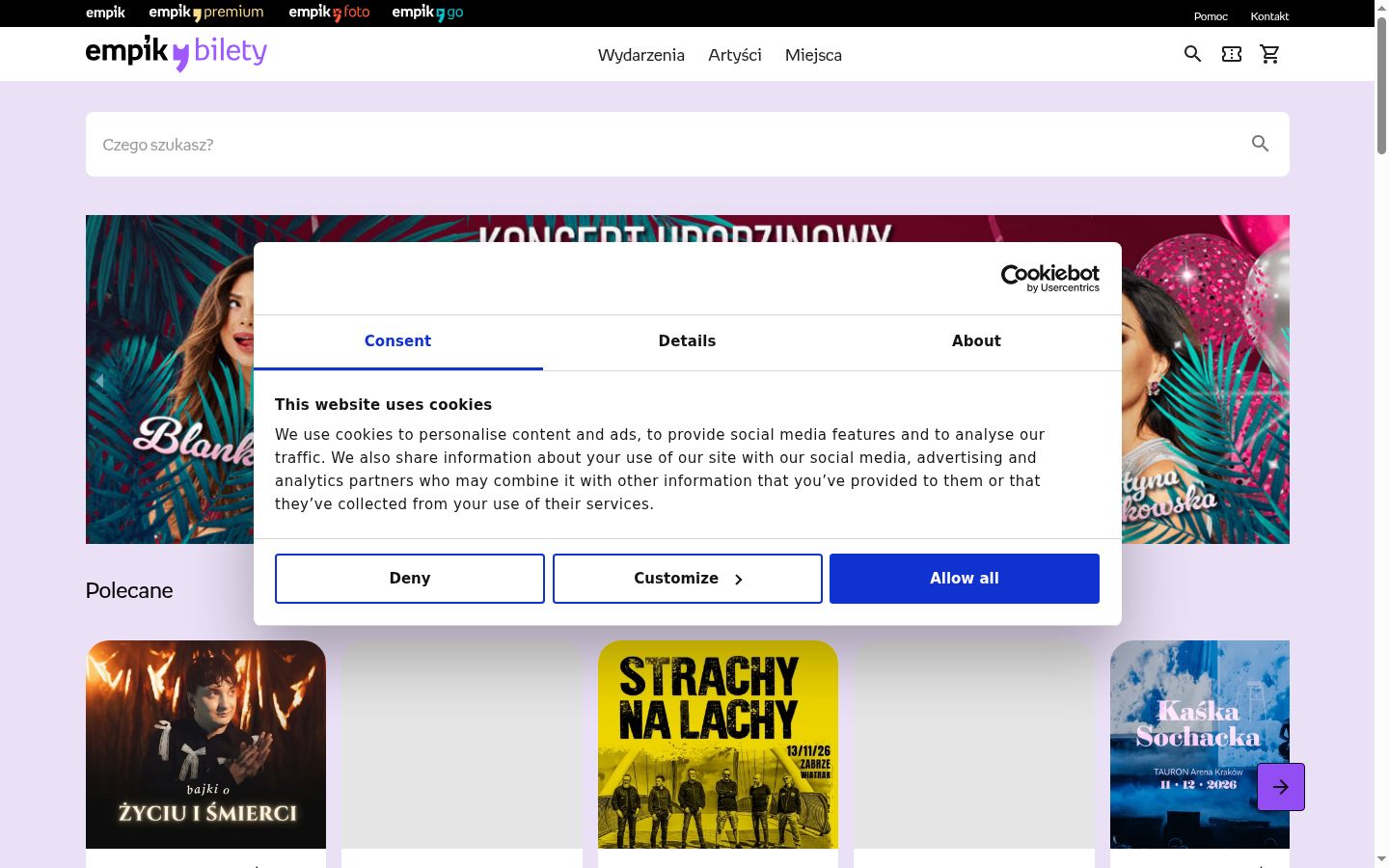Switch to the Consent tab
1389x868 pixels.
tap(398, 341)
